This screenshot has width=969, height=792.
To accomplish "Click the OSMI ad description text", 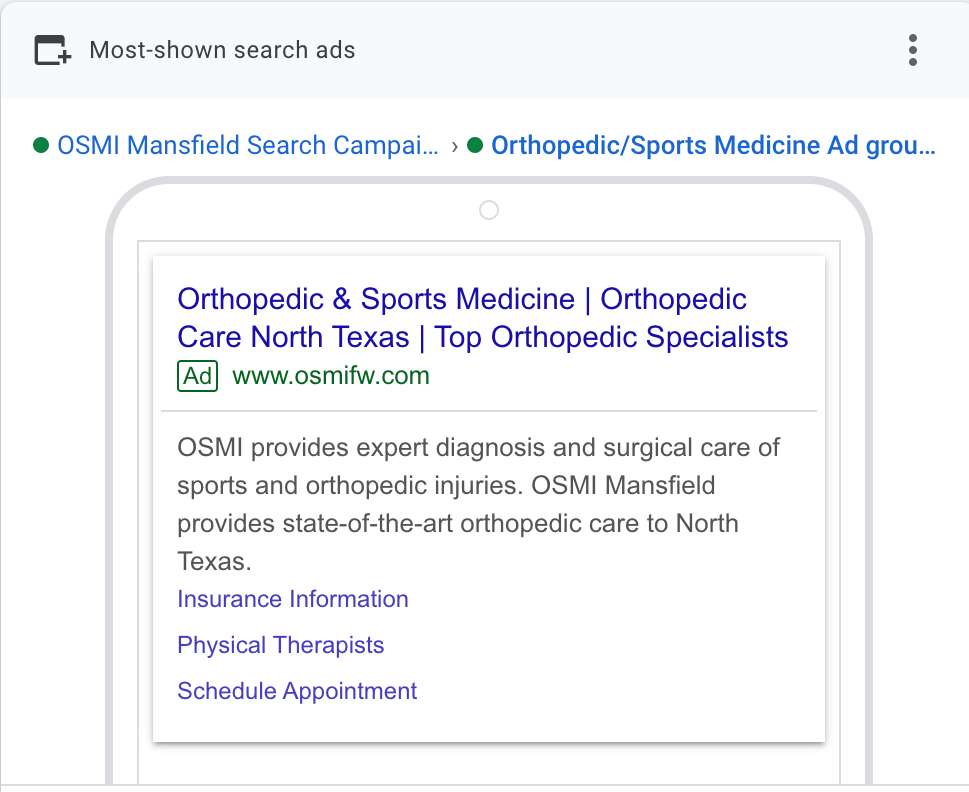I will click(x=478, y=504).
